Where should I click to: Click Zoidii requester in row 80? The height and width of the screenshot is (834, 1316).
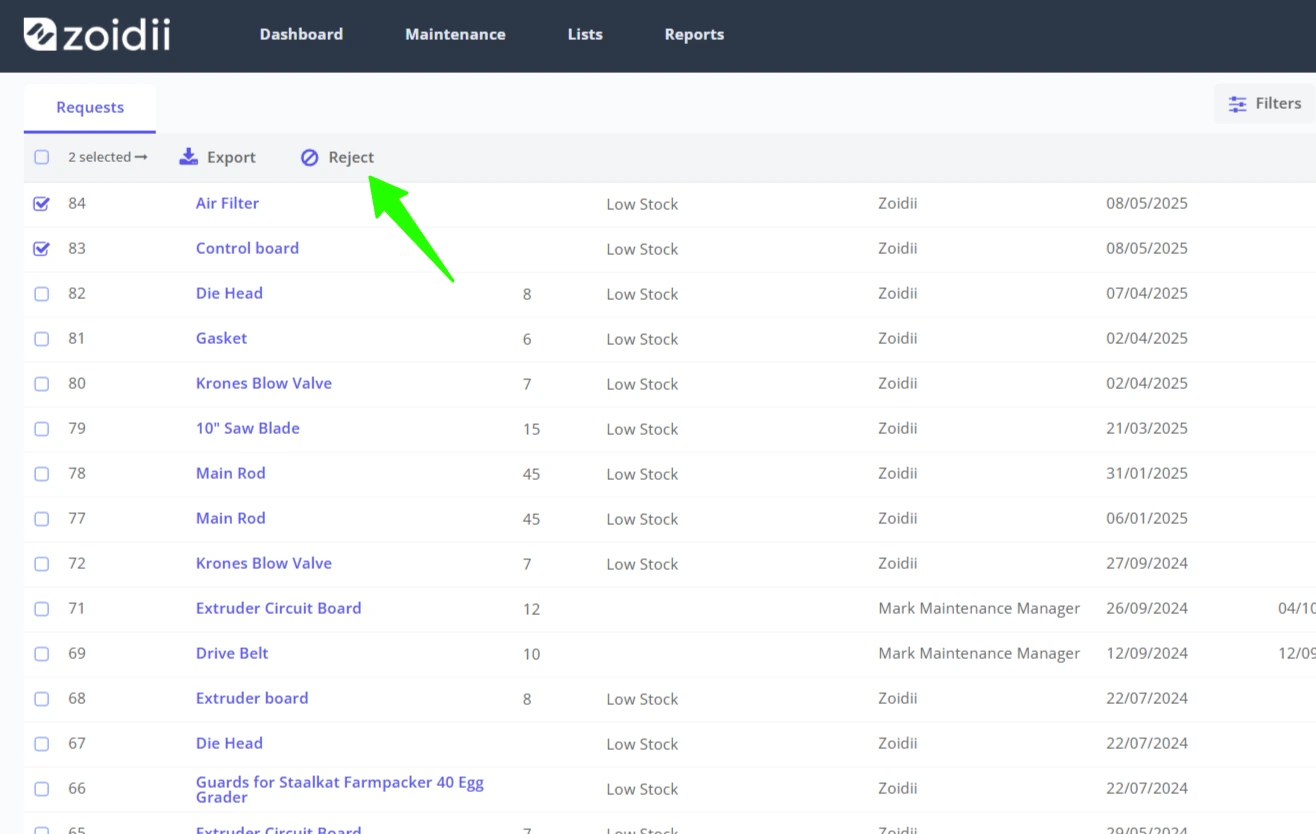898,384
